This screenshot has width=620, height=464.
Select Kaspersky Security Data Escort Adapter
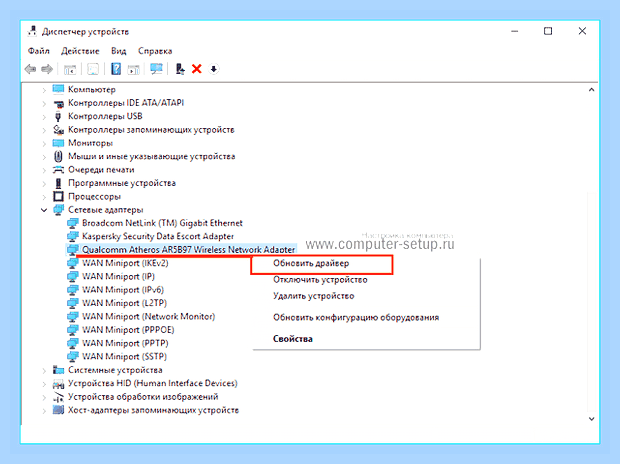click(x=158, y=237)
